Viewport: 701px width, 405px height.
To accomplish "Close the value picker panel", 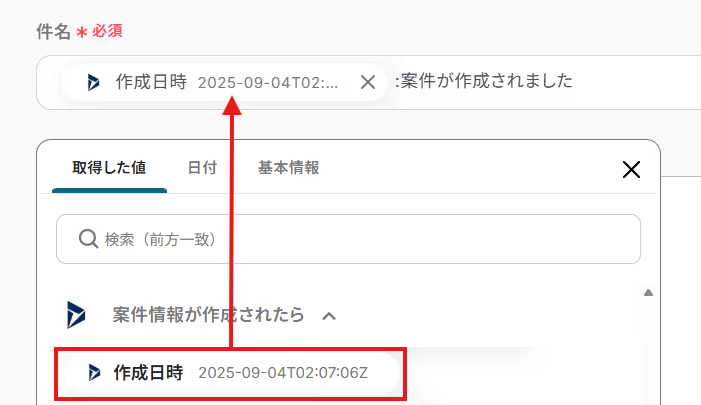I will (631, 169).
